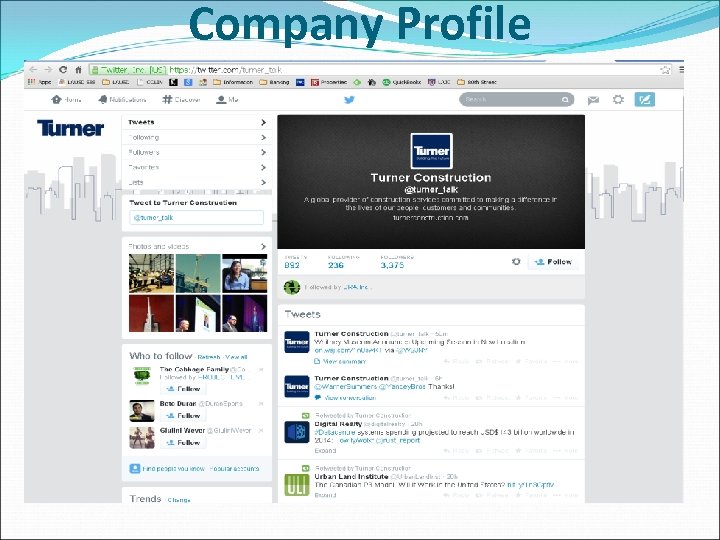Follow Turner Construction

[x=553, y=262]
